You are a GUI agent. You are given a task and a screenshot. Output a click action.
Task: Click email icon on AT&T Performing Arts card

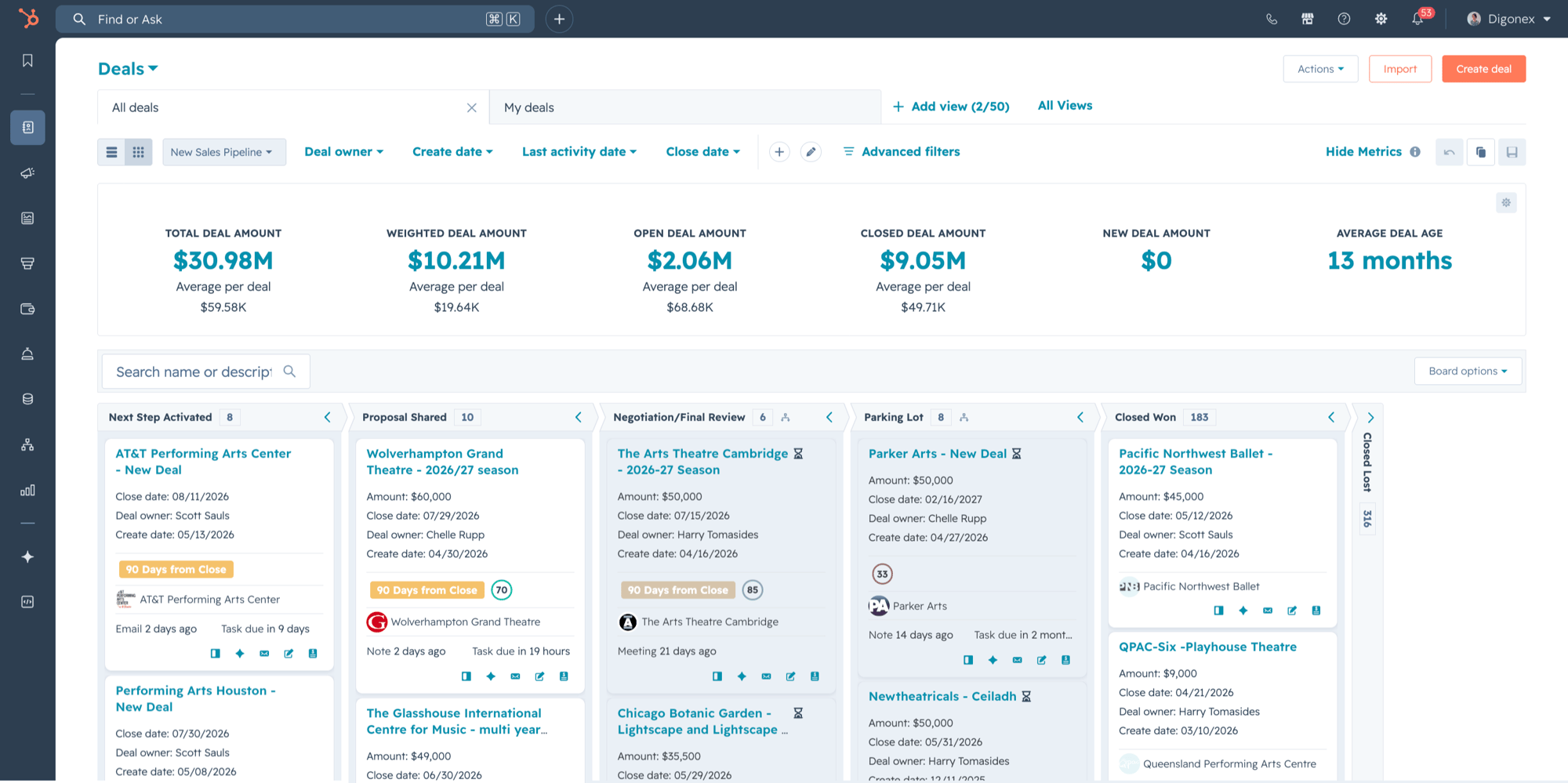264,654
